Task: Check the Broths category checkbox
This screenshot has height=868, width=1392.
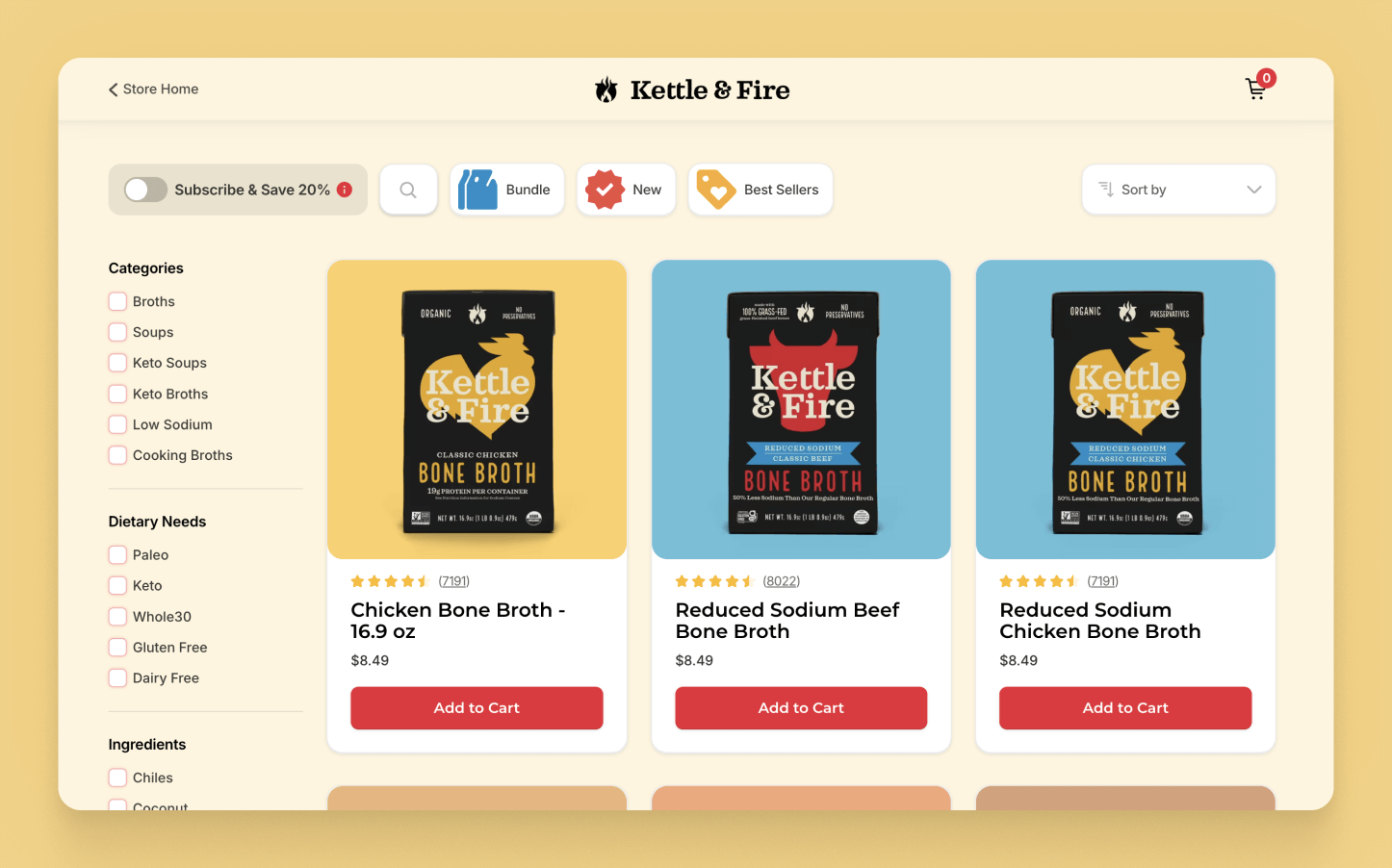Action: pos(117,301)
